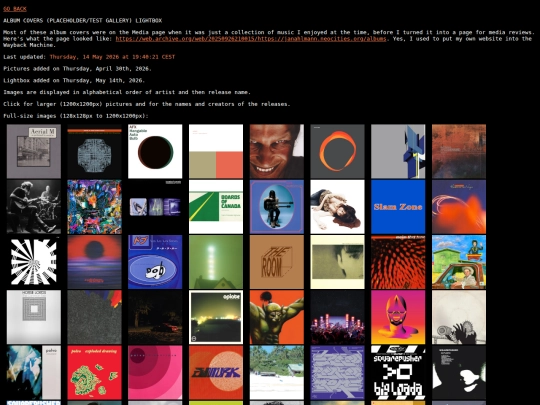
Task: Open the web.archive.org Wayback Machine link
Action: [x=251, y=39]
